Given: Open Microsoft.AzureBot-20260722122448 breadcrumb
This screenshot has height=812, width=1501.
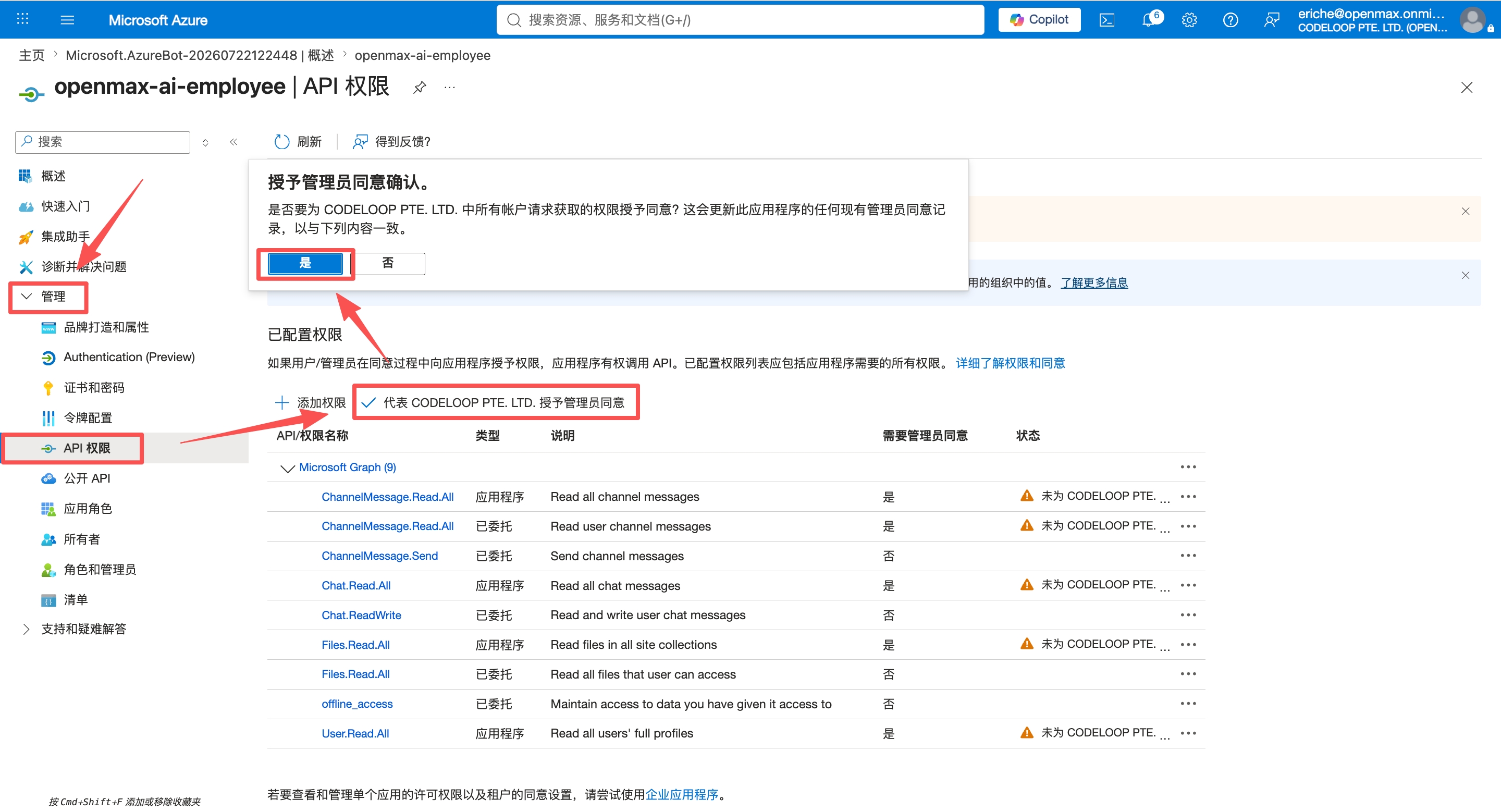Looking at the screenshot, I should (200, 55).
